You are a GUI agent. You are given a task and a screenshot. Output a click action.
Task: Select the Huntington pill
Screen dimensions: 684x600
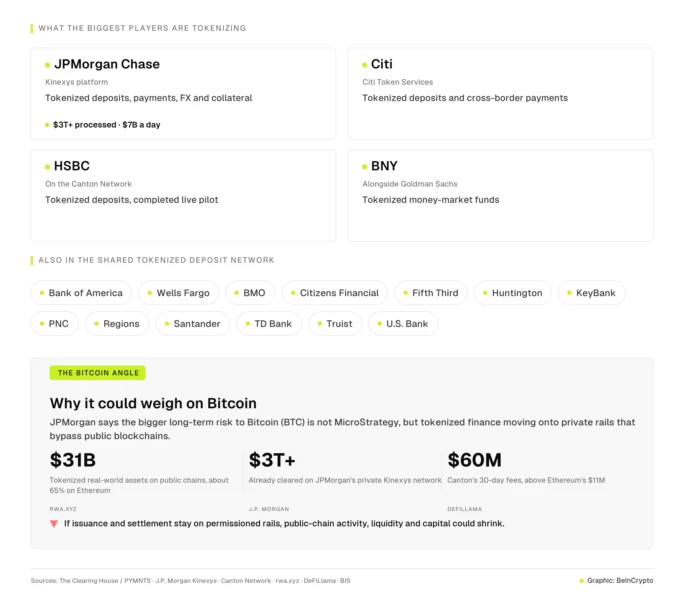coord(513,293)
